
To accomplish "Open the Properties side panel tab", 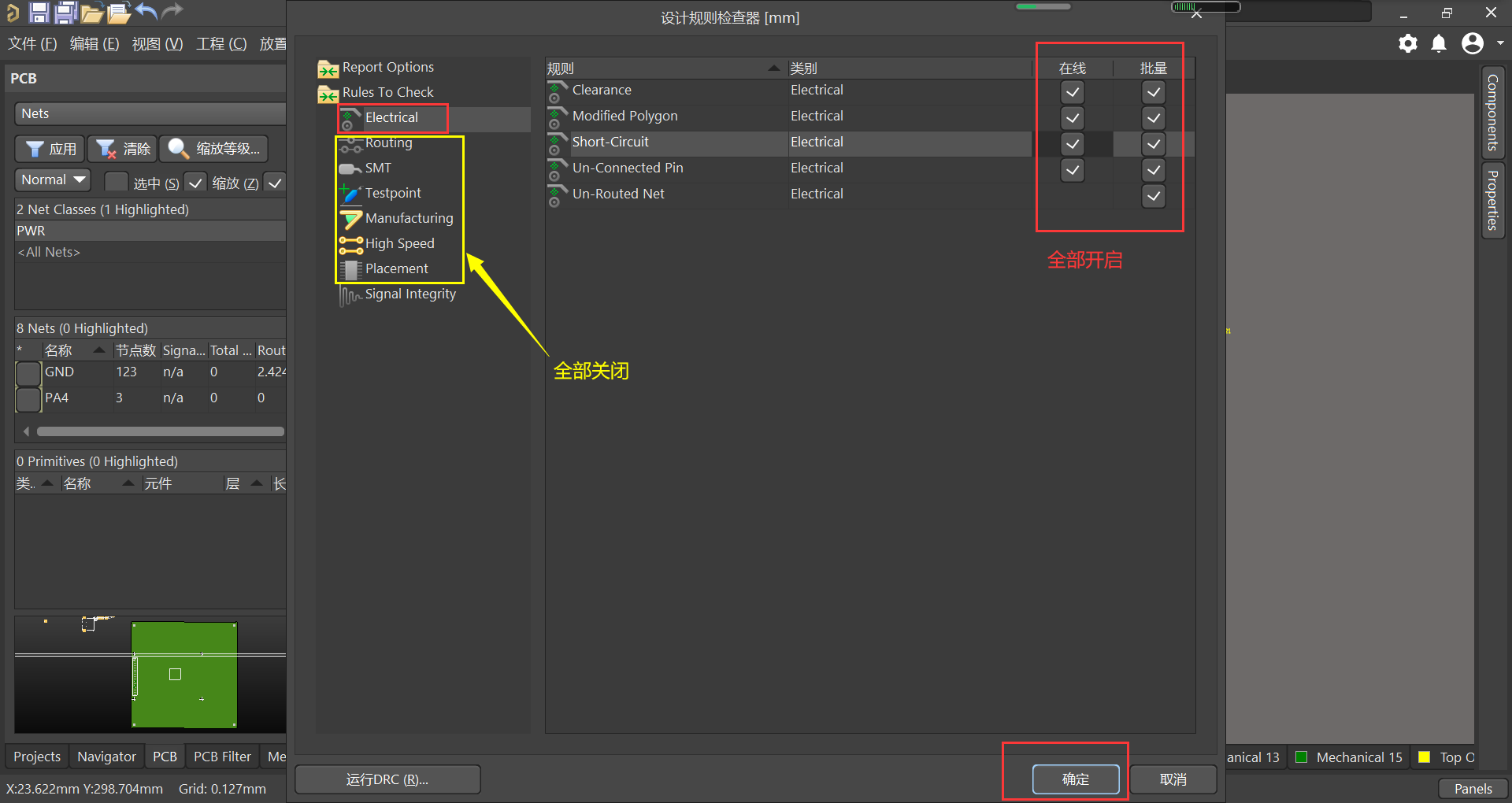I will (1492, 201).
